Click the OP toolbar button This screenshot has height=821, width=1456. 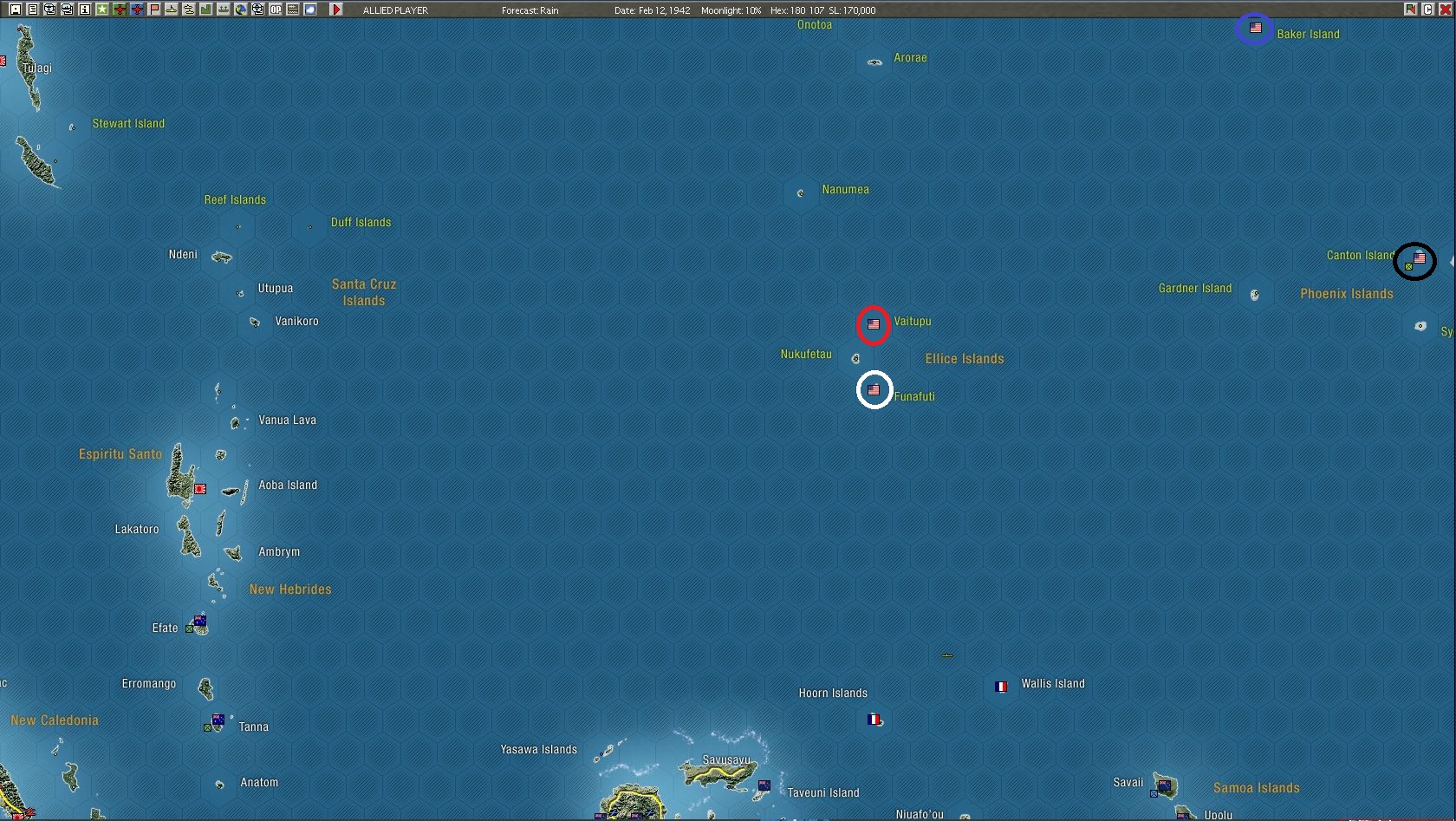coord(275,10)
